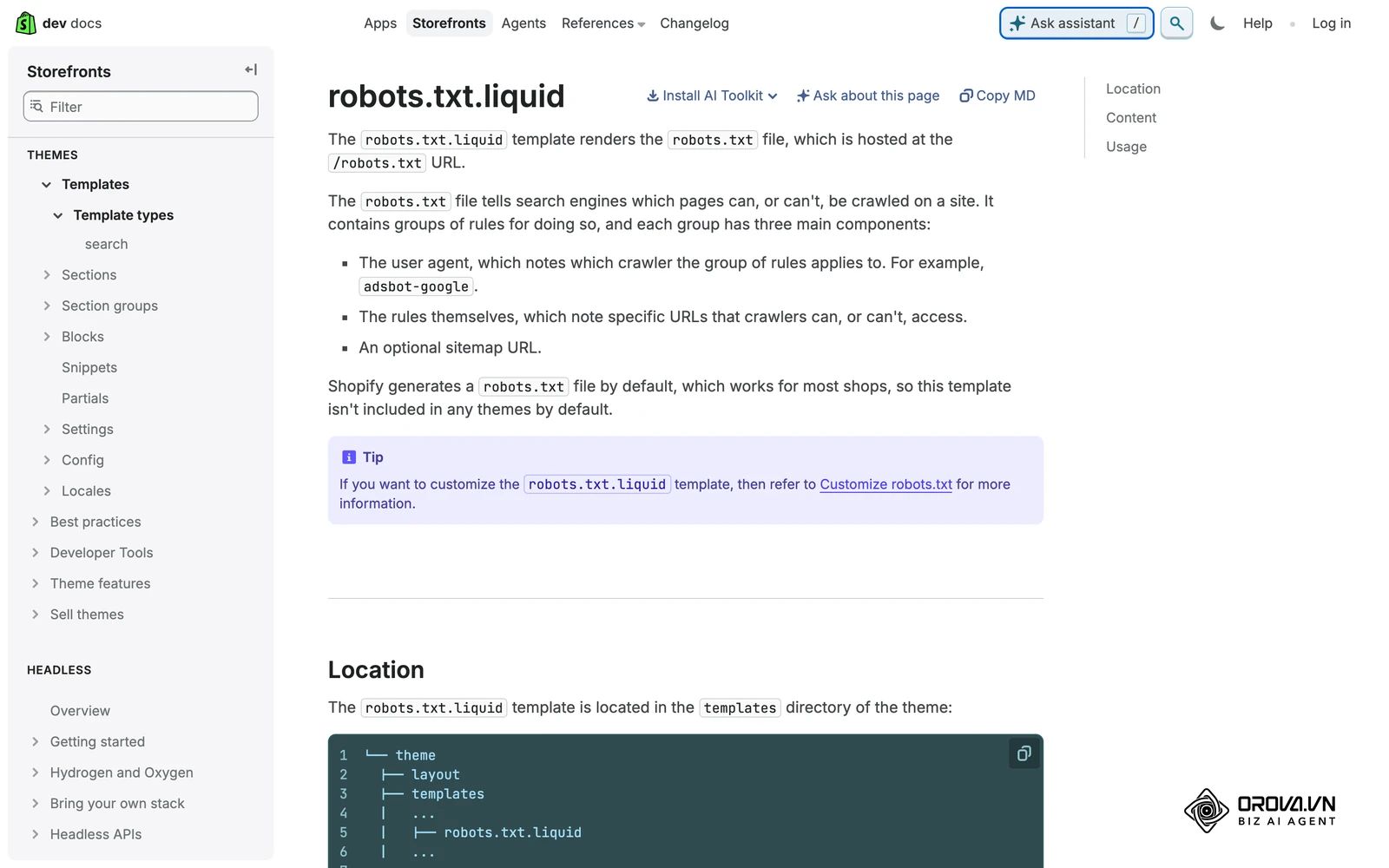Copy page as MD

point(997,95)
